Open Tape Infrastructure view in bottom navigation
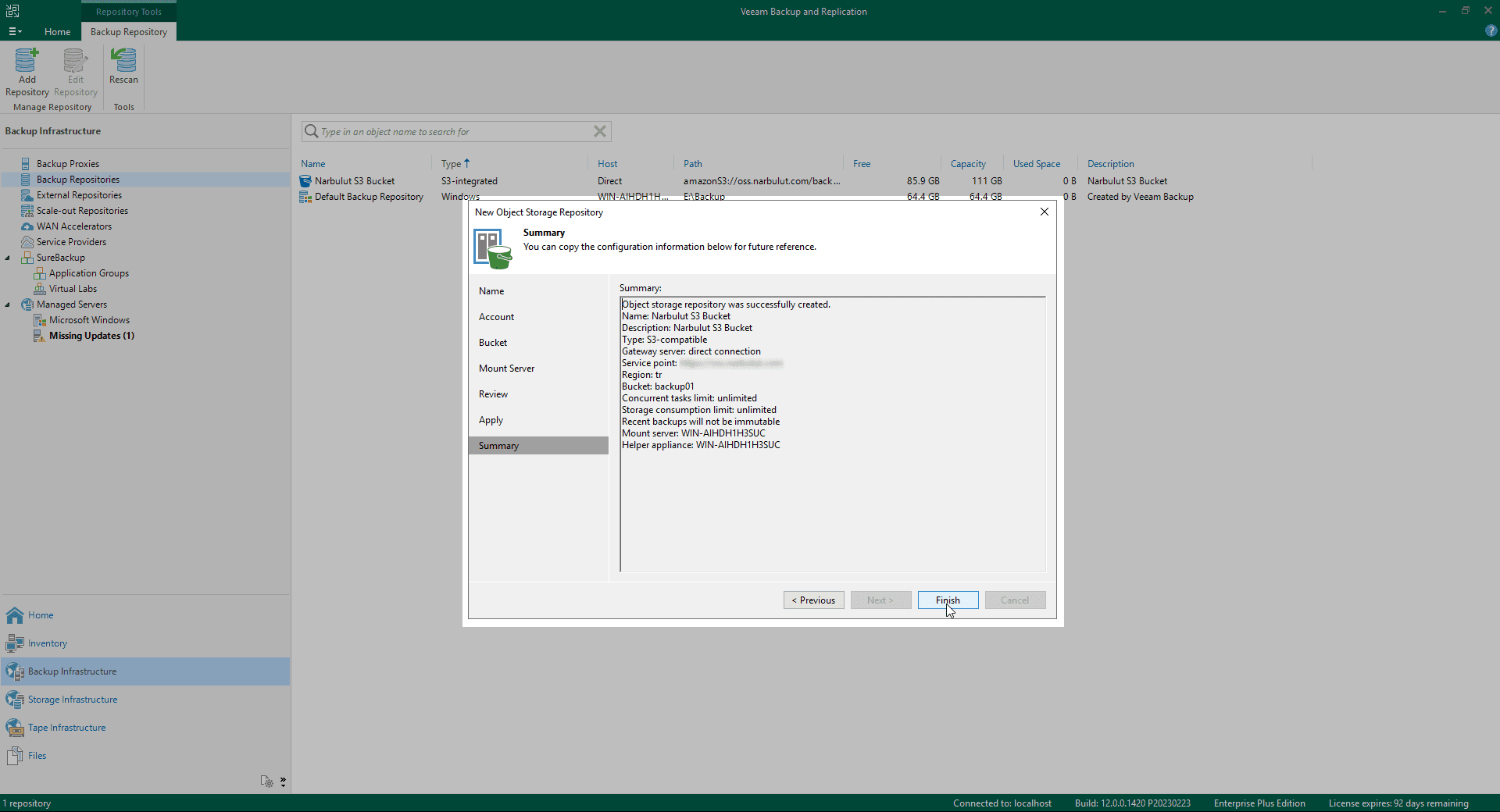 click(66, 728)
